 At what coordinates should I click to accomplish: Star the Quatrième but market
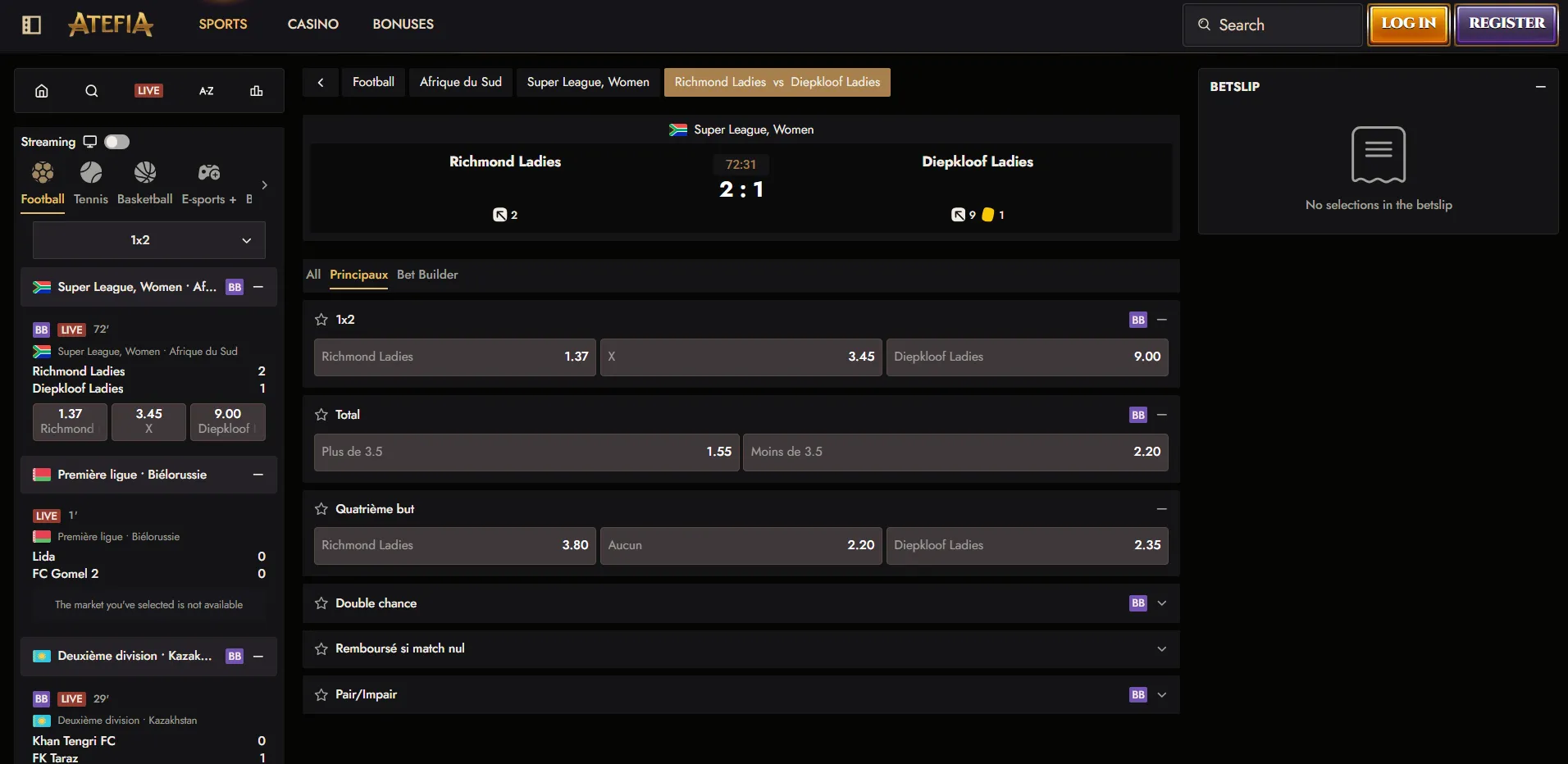[x=321, y=509]
